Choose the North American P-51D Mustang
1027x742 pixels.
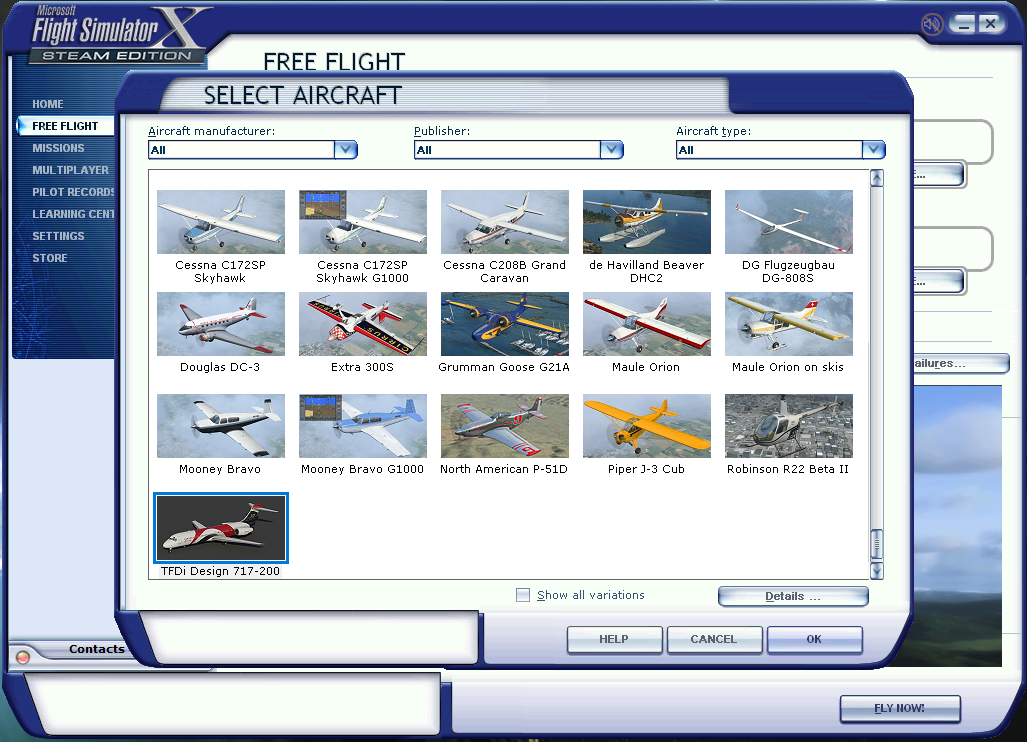(x=504, y=426)
